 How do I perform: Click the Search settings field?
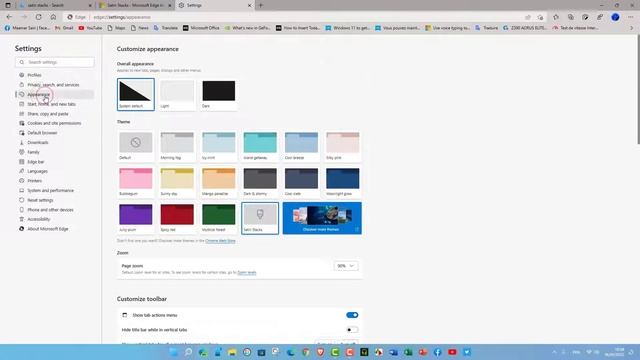(x=55, y=62)
